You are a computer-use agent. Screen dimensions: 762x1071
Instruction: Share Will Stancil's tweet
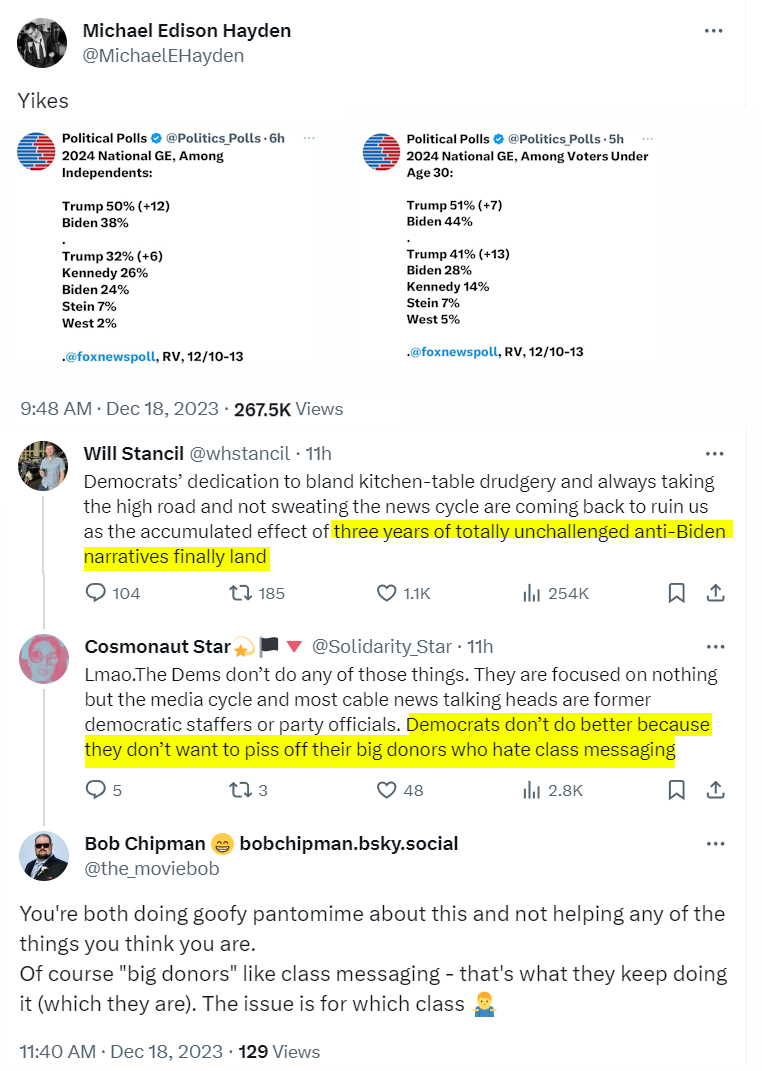715,593
